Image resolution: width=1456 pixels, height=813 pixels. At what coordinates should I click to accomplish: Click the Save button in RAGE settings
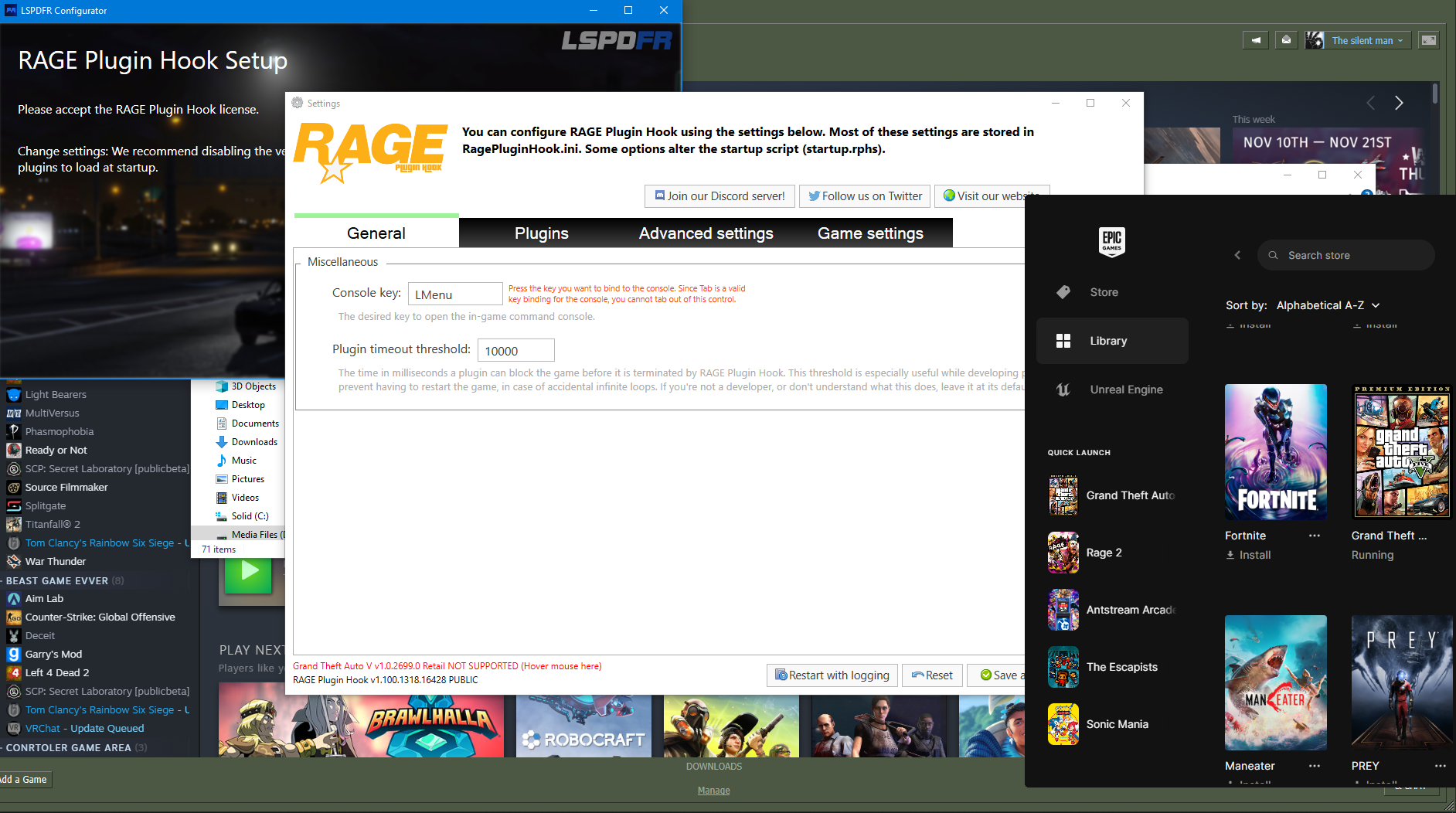point(997,675)
